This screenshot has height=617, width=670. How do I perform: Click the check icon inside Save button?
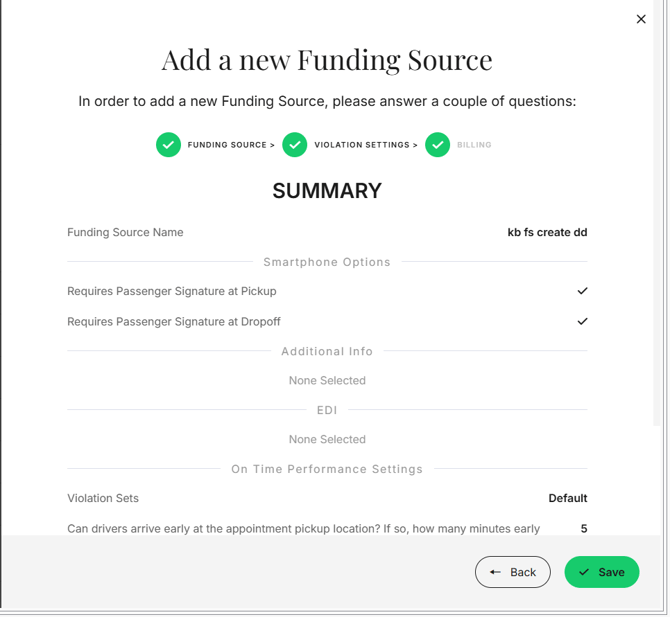tap(584, 572)
